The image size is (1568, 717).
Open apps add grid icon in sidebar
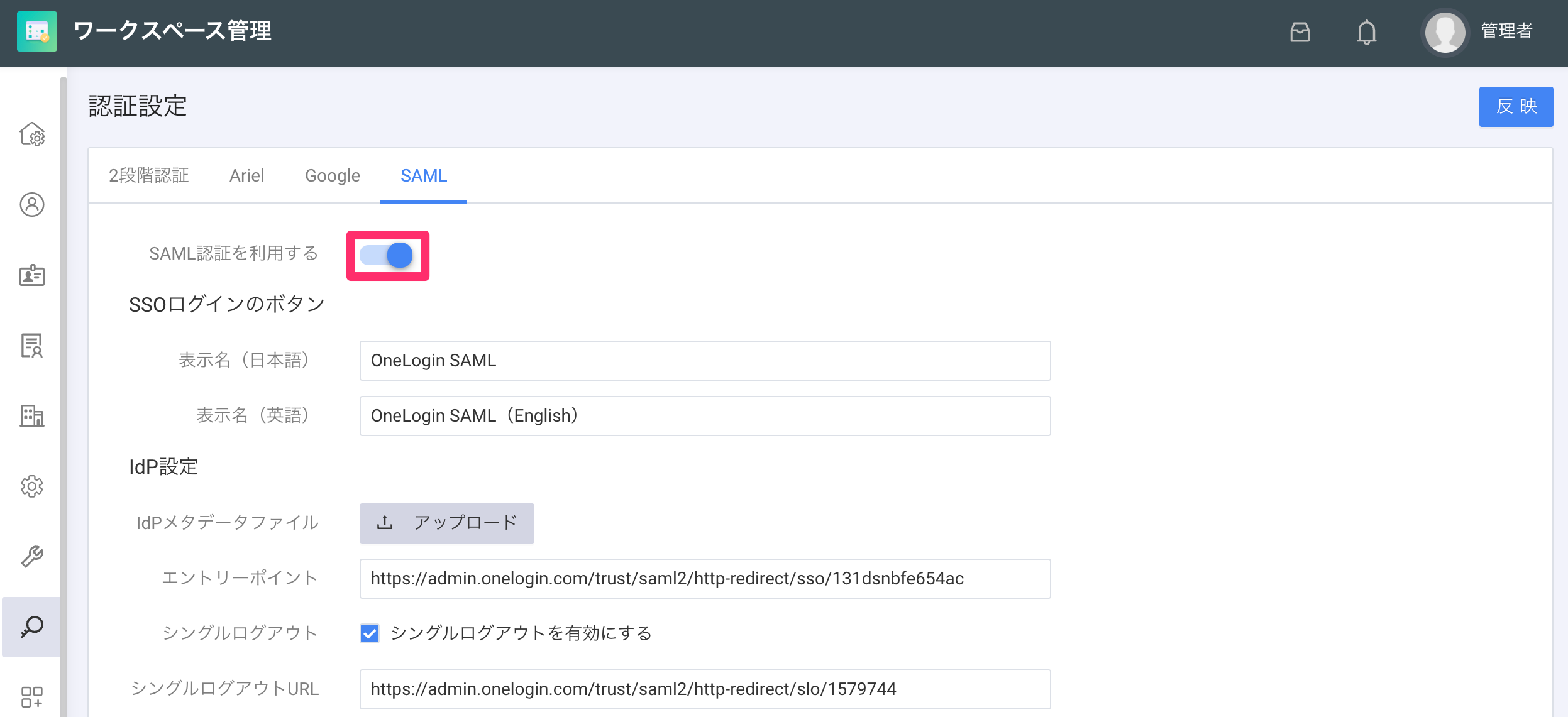pyautogui.click(x=32, y=696)
